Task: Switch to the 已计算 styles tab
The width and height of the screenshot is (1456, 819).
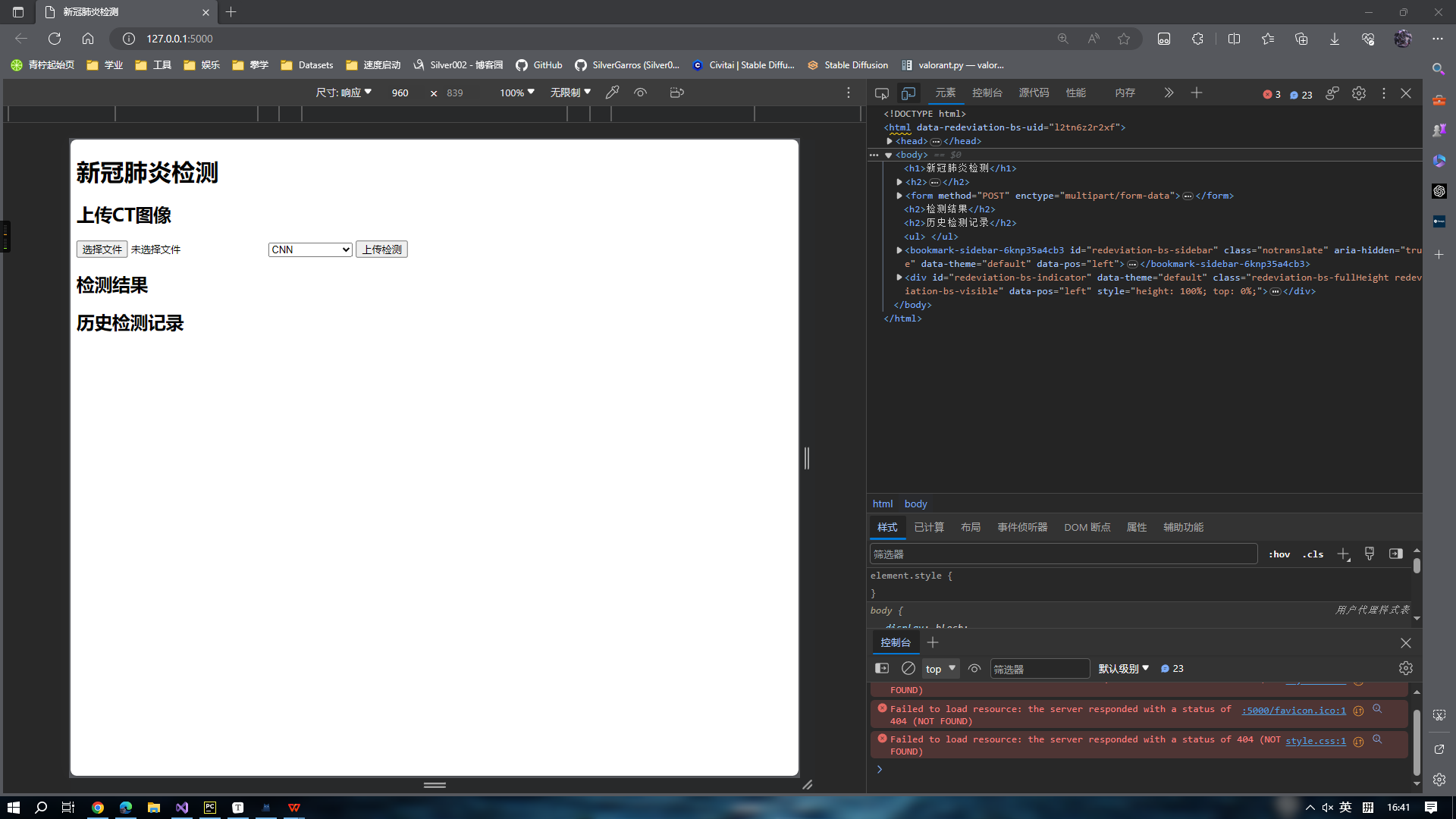Action: click(929, 526)
